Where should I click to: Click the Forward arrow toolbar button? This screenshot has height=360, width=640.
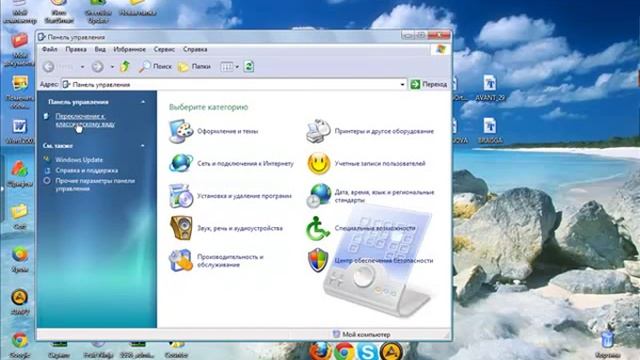click(98, 67)
